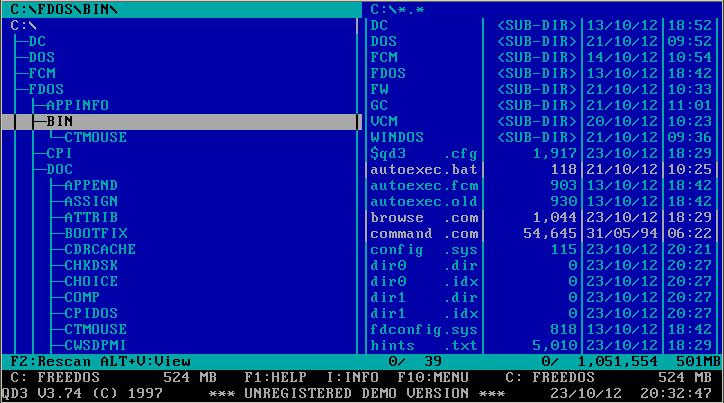Image resolution: width=724 pixels, height=403 pixels.
Task: Click left C: FREEDOS drive label
Action: point(55,378)
